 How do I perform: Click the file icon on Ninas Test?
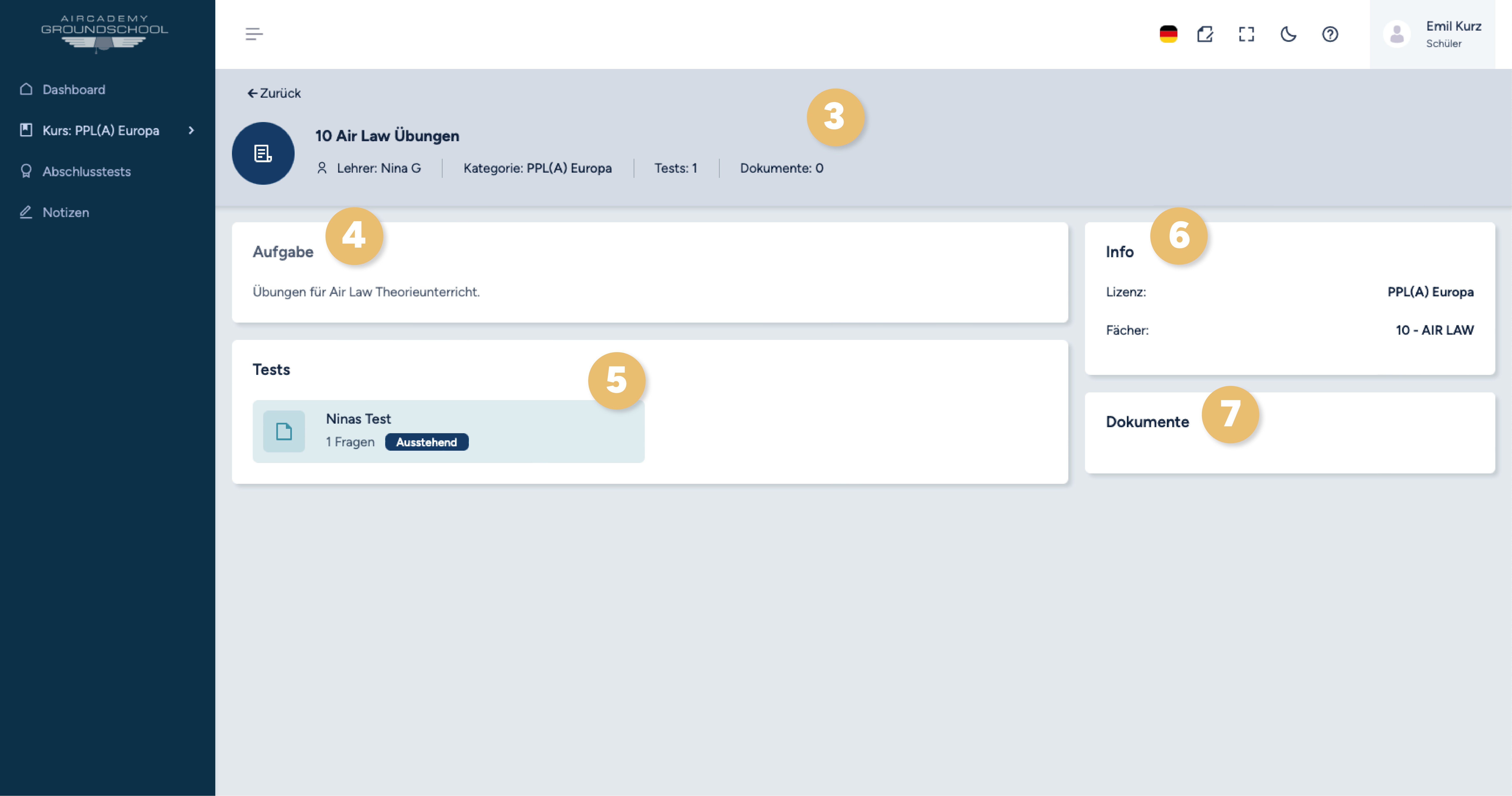284,432
